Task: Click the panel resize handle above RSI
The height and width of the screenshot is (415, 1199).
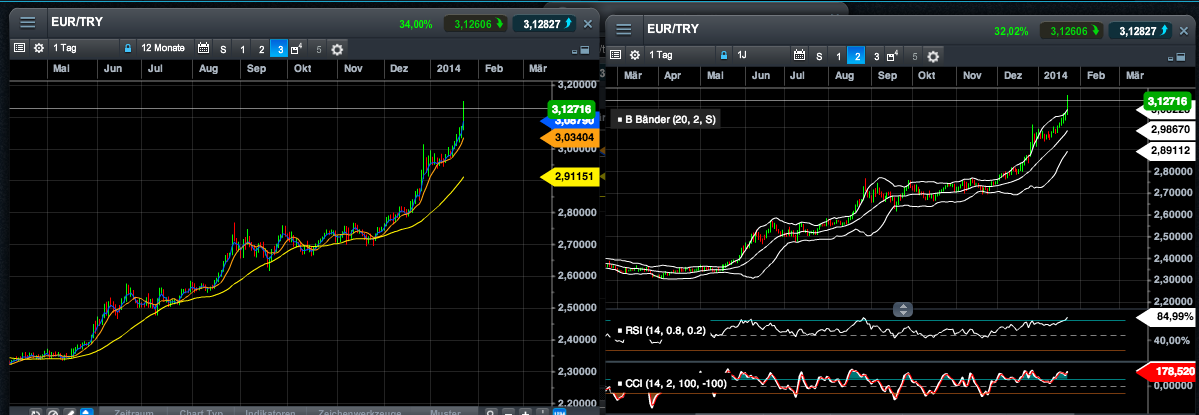Action: [x=901, y=309]
